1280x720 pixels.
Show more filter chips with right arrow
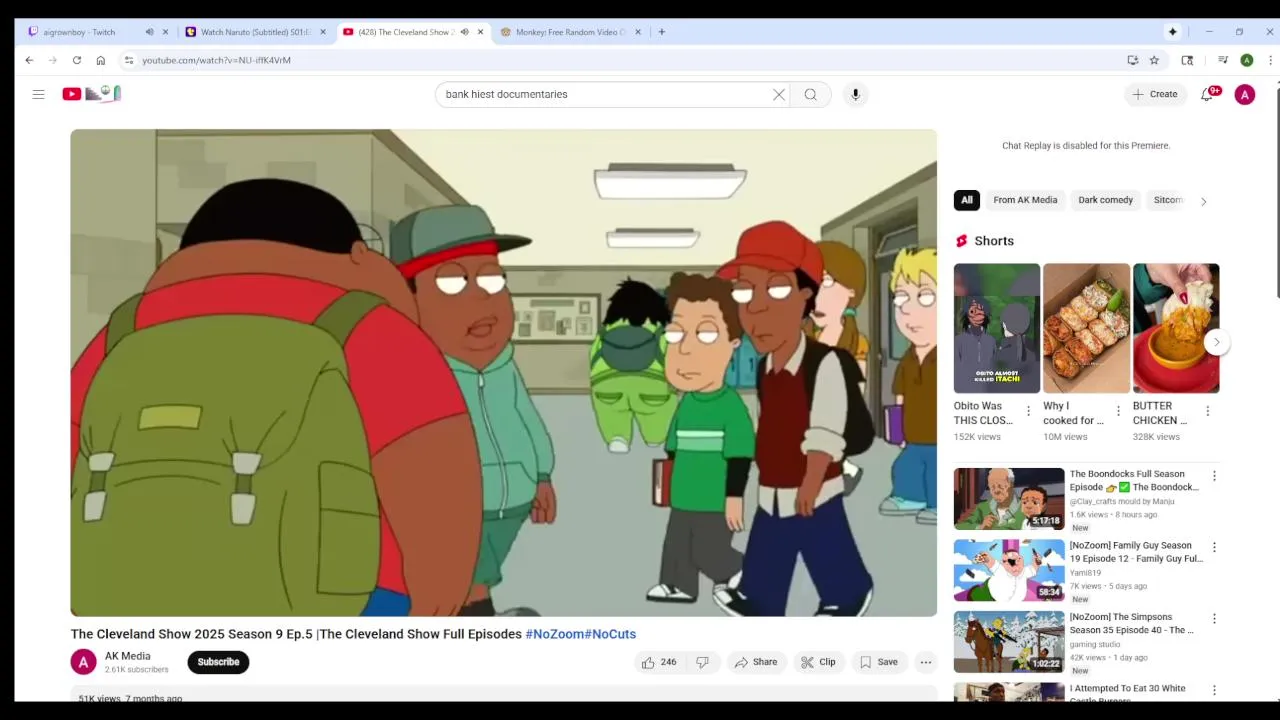1203,201
